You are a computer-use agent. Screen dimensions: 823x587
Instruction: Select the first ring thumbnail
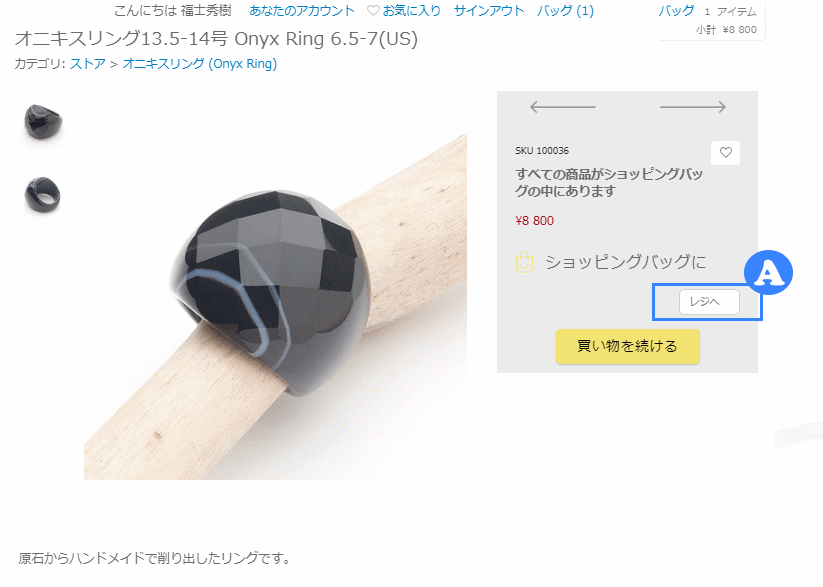[x=43, y=122]
